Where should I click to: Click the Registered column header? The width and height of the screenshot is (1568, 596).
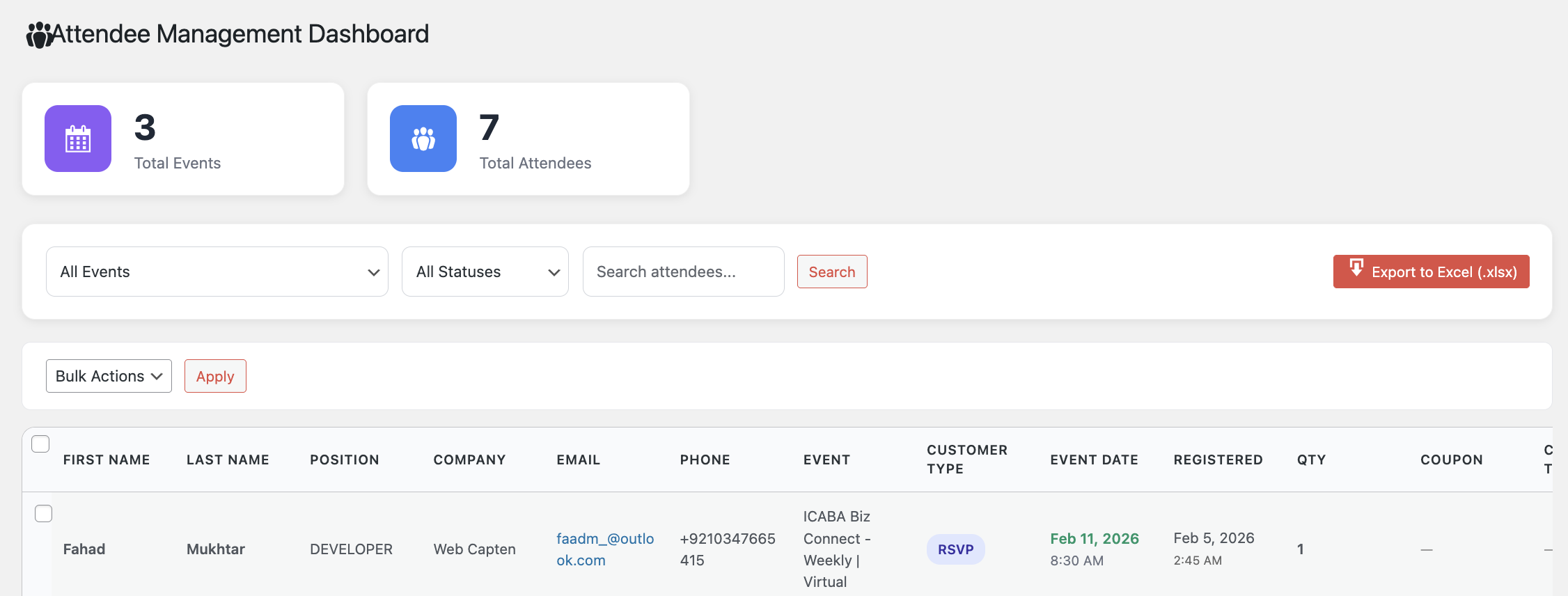click(x=1218, y=460)
